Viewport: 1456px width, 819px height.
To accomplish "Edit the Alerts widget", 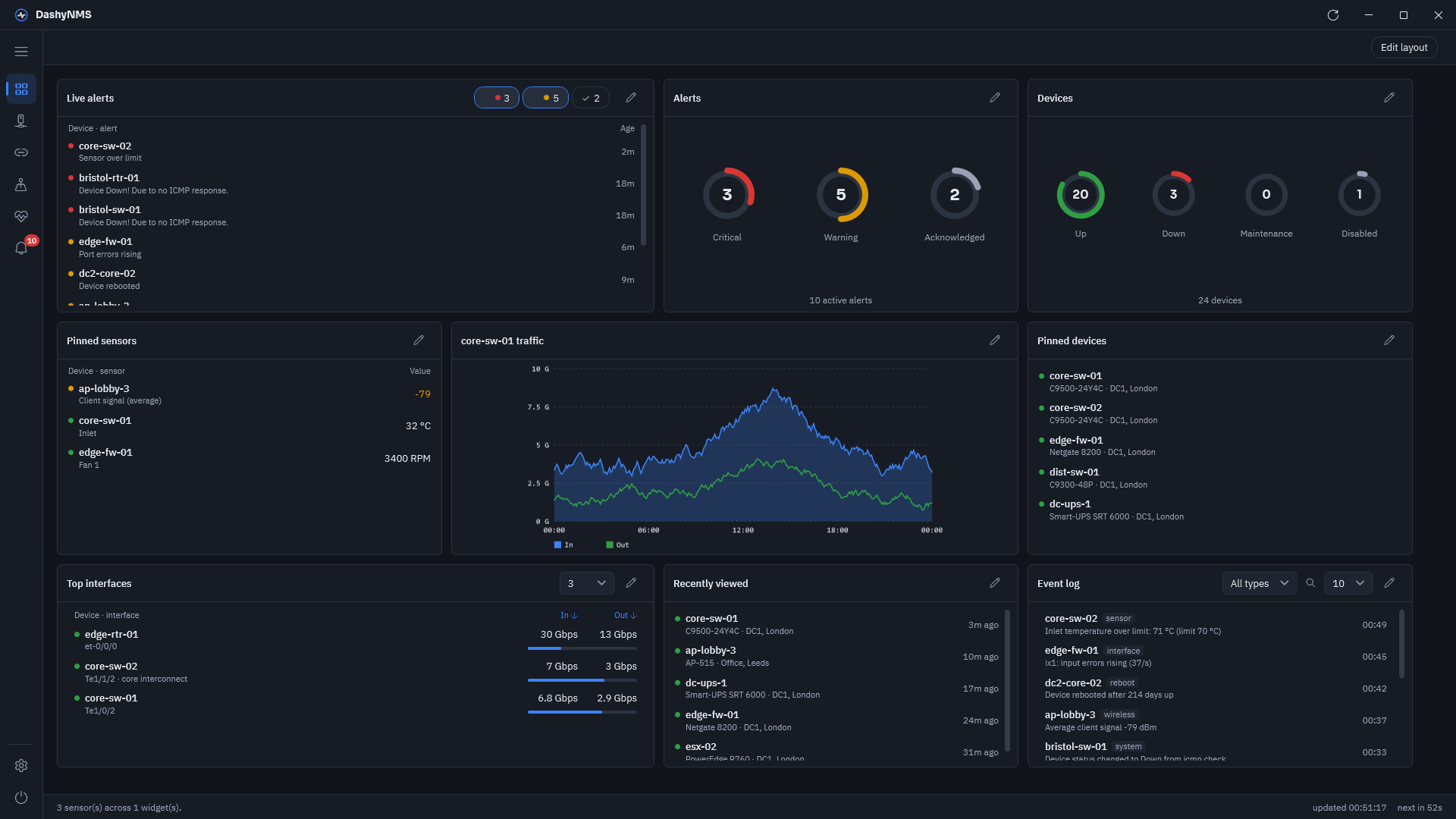I will [x=995, y=98].
